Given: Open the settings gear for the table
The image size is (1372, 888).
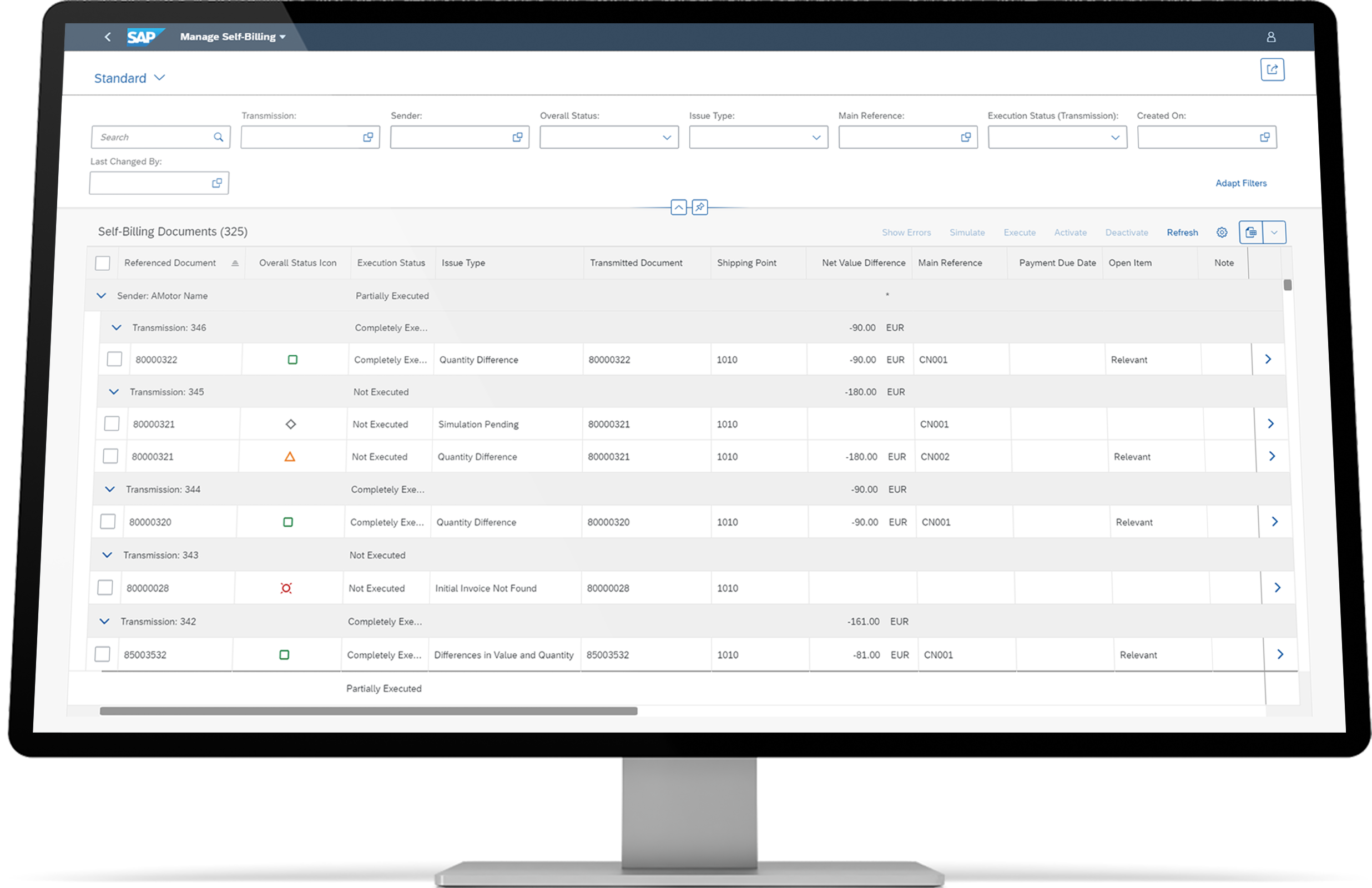Looking at the screenshot, I should point(1222,232).
